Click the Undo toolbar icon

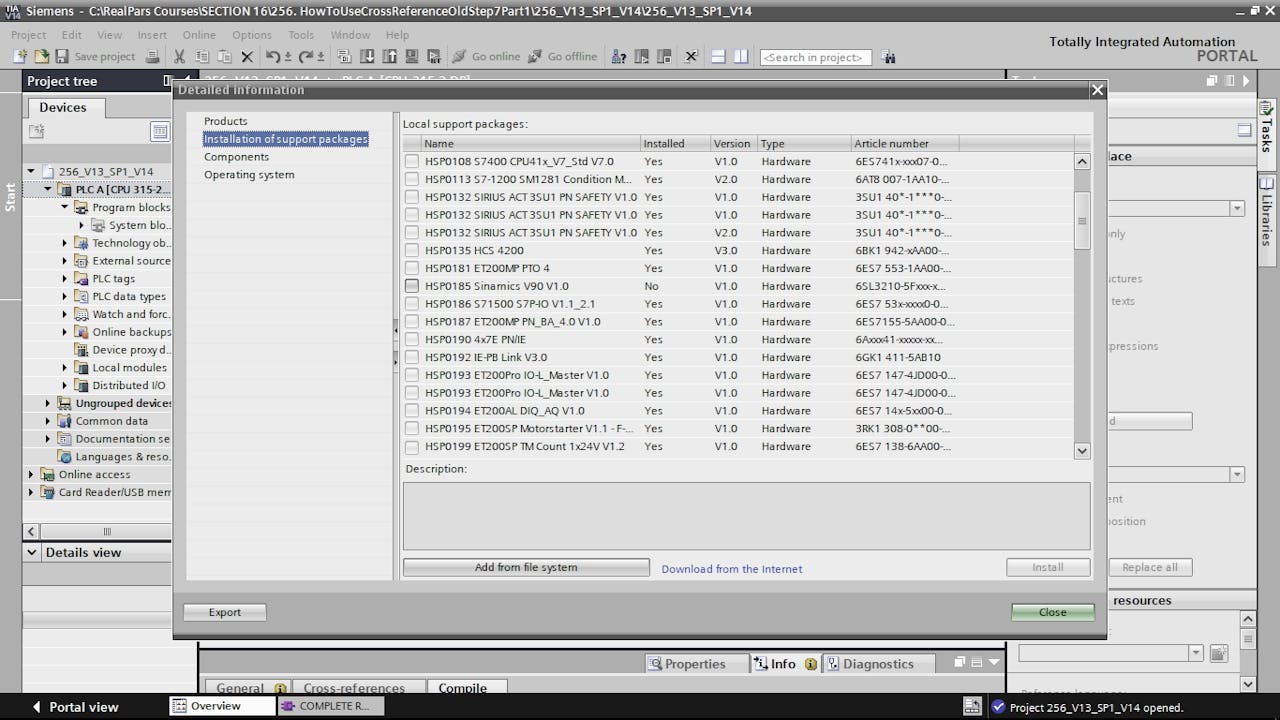pos(272,56)
